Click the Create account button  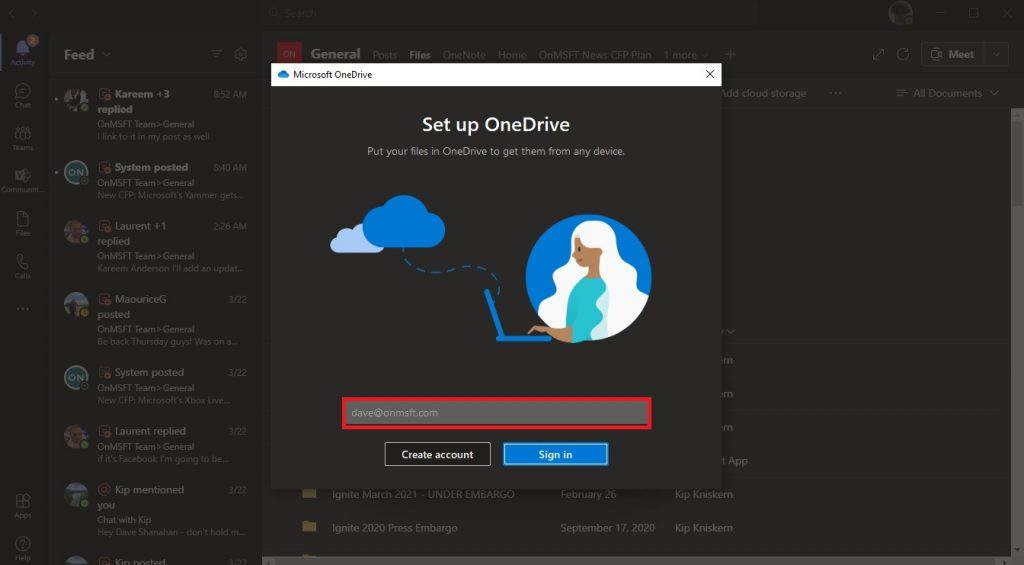[x=438, y=455]
